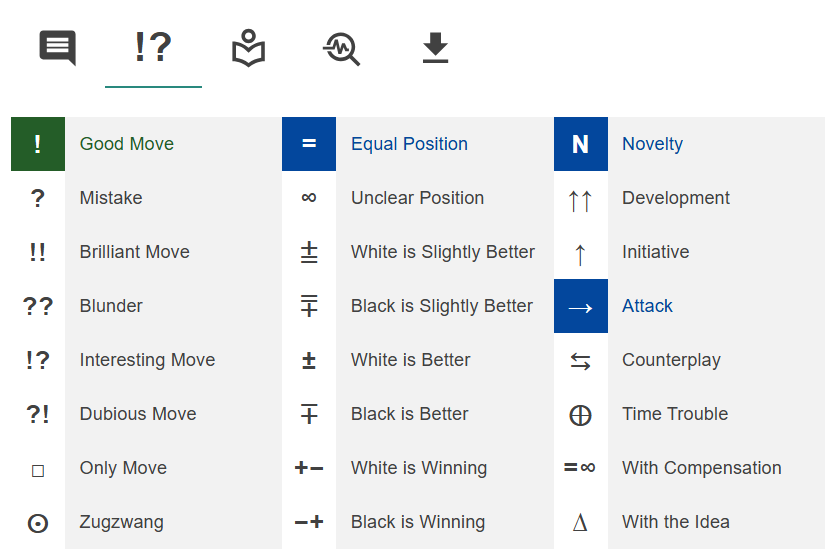Select the double question mark Blunder icon
This screenshot has height=560, width=836.
point(38,306)
